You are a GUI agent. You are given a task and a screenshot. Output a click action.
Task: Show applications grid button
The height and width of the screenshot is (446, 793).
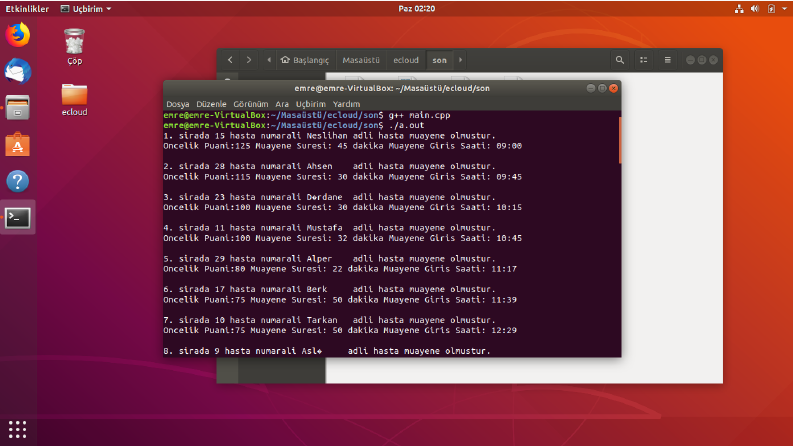pyautogui.click(x=17, y=429)
